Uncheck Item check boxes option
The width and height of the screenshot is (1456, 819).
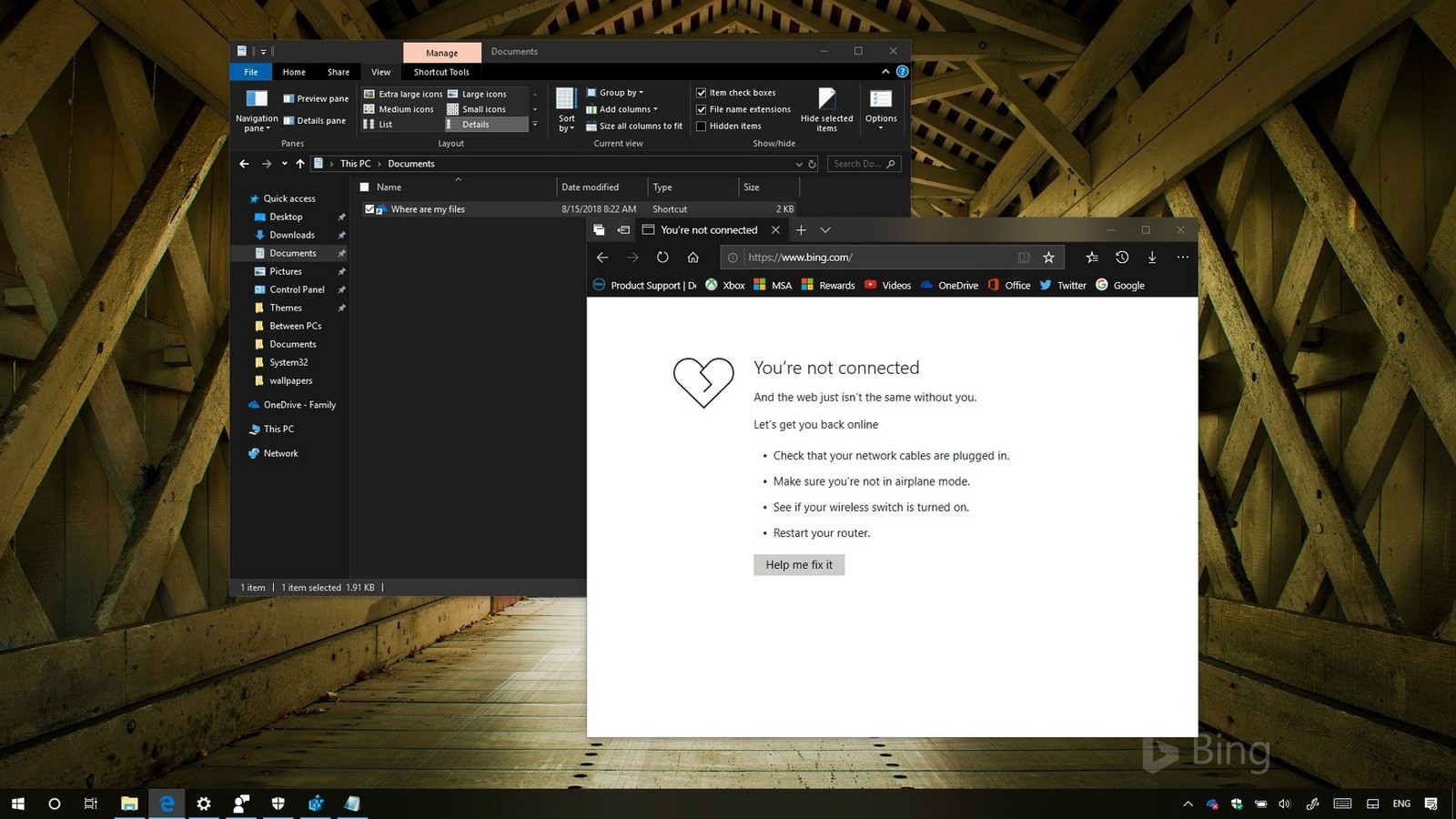click(702, 93)
